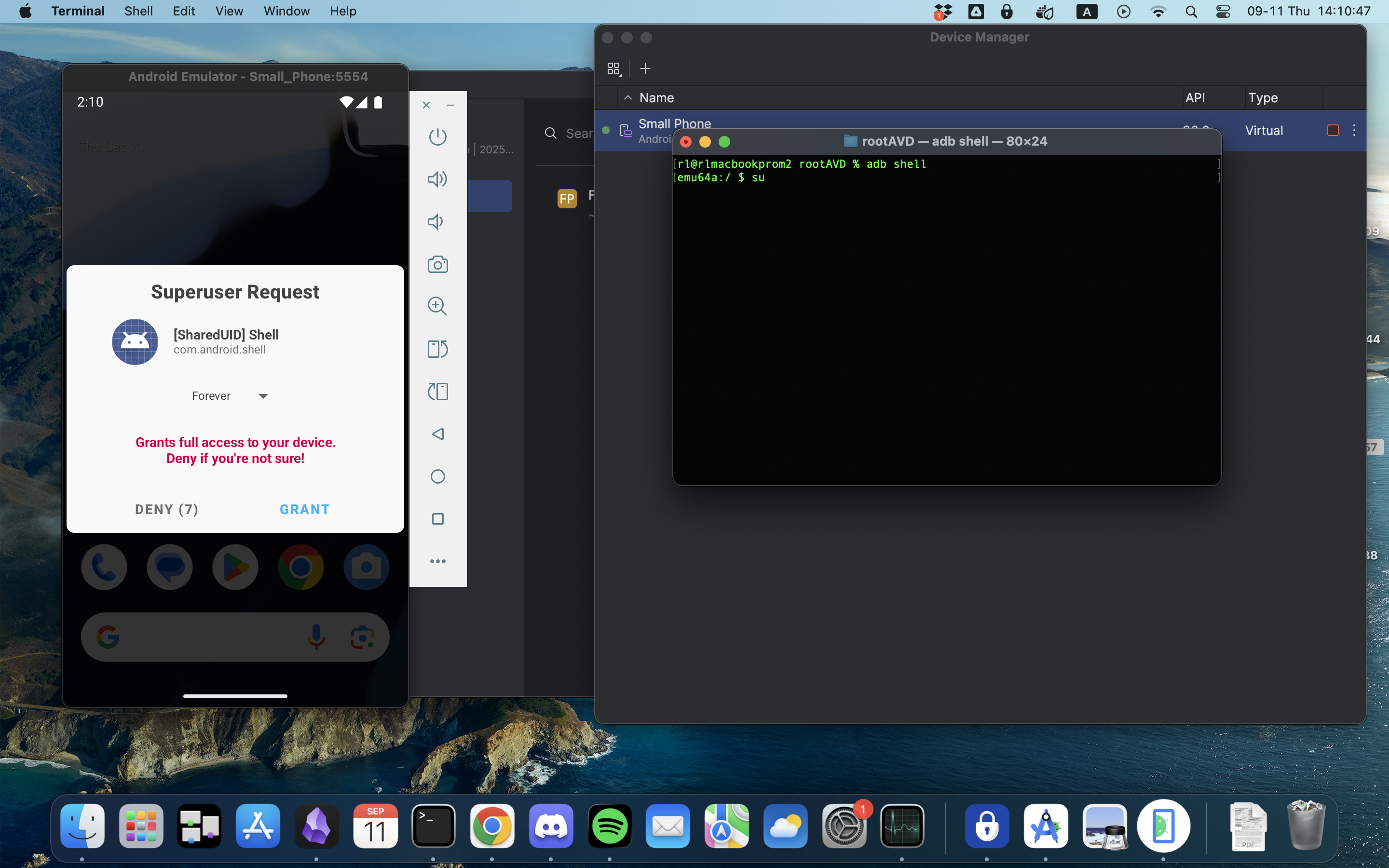Click Device Manager grid view icon

pyautogui.click(x=613, y=69)
